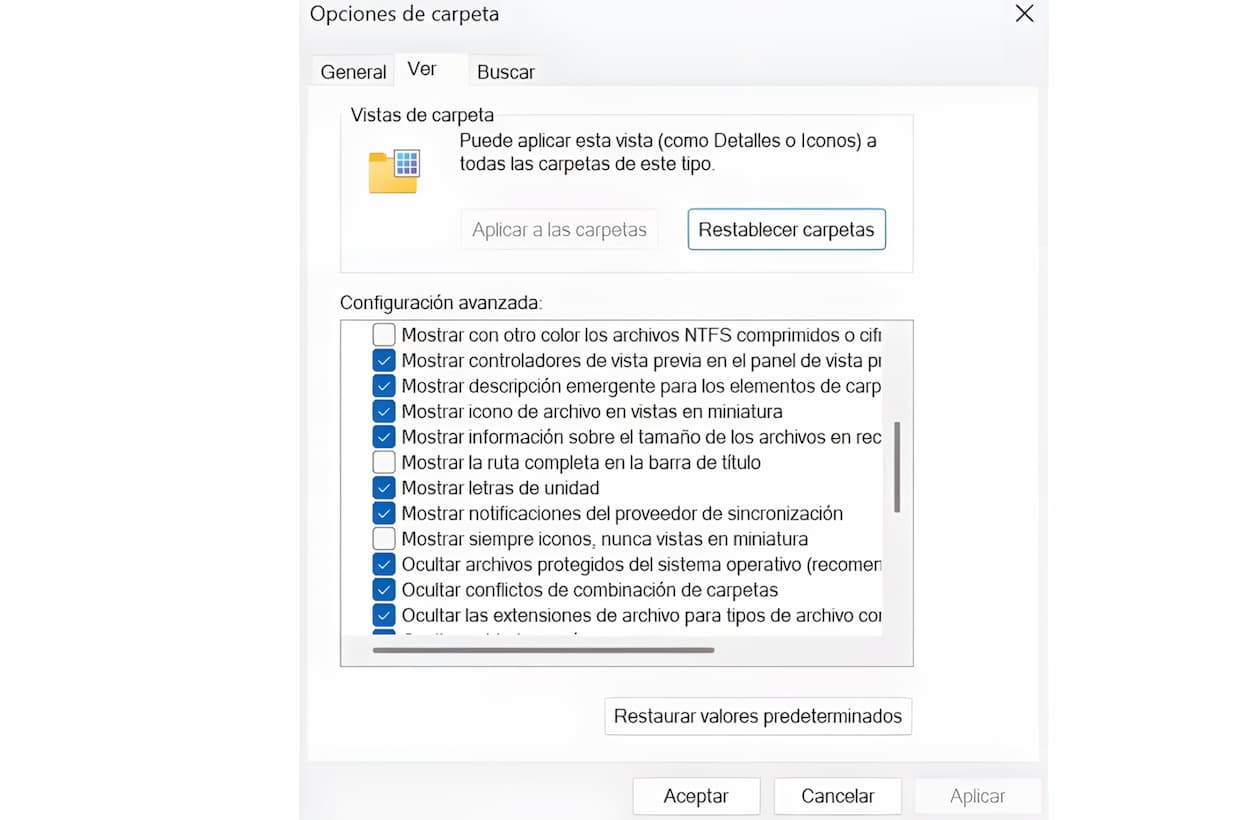1250x820 pixels.
Task: Enable NTFS compressed files color checkbox
Action: (x=384, y=335)
